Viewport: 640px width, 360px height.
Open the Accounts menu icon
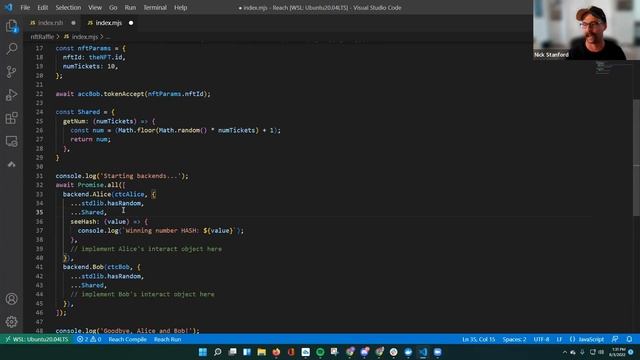click(11, 299)
